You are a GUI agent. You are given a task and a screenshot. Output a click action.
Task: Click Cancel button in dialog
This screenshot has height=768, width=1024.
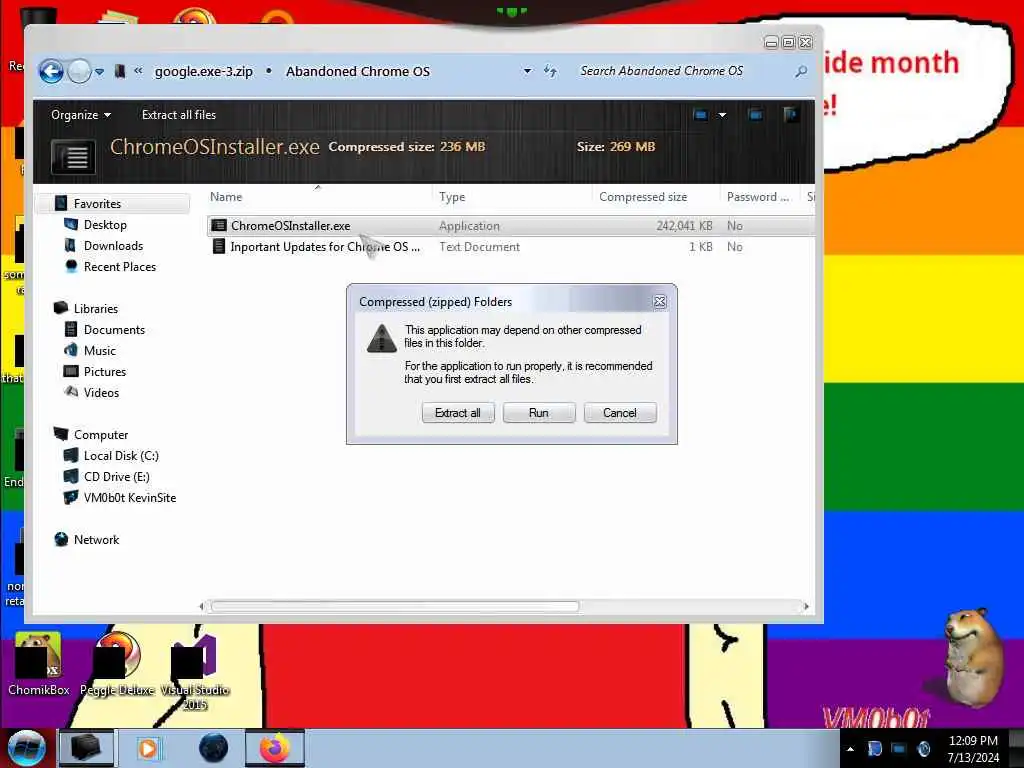pos(620,413)
